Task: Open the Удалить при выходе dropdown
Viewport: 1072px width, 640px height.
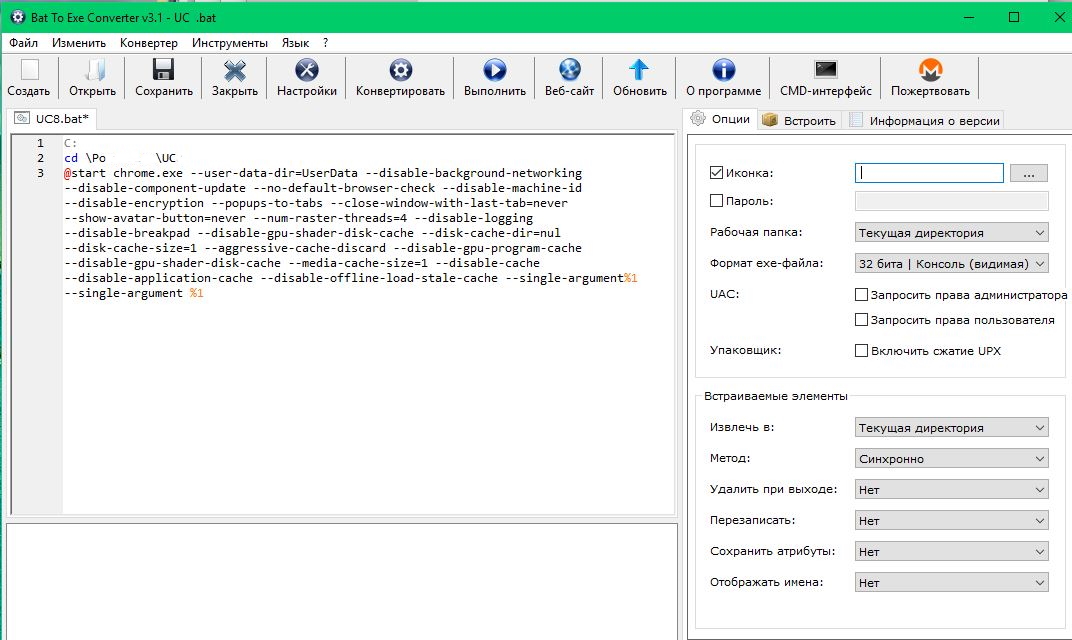Action: [x=951, y=490]
